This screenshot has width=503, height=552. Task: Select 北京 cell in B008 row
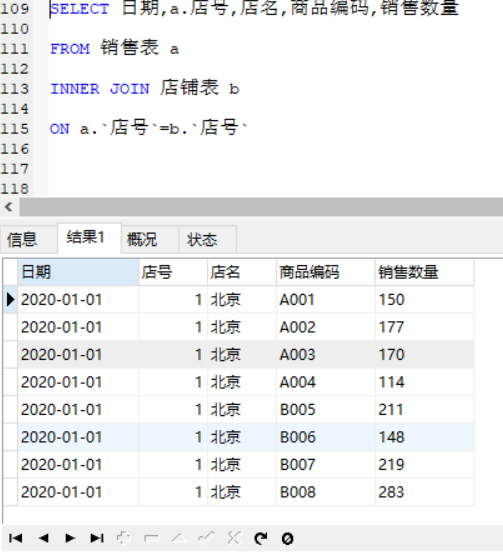pos(242,492)
